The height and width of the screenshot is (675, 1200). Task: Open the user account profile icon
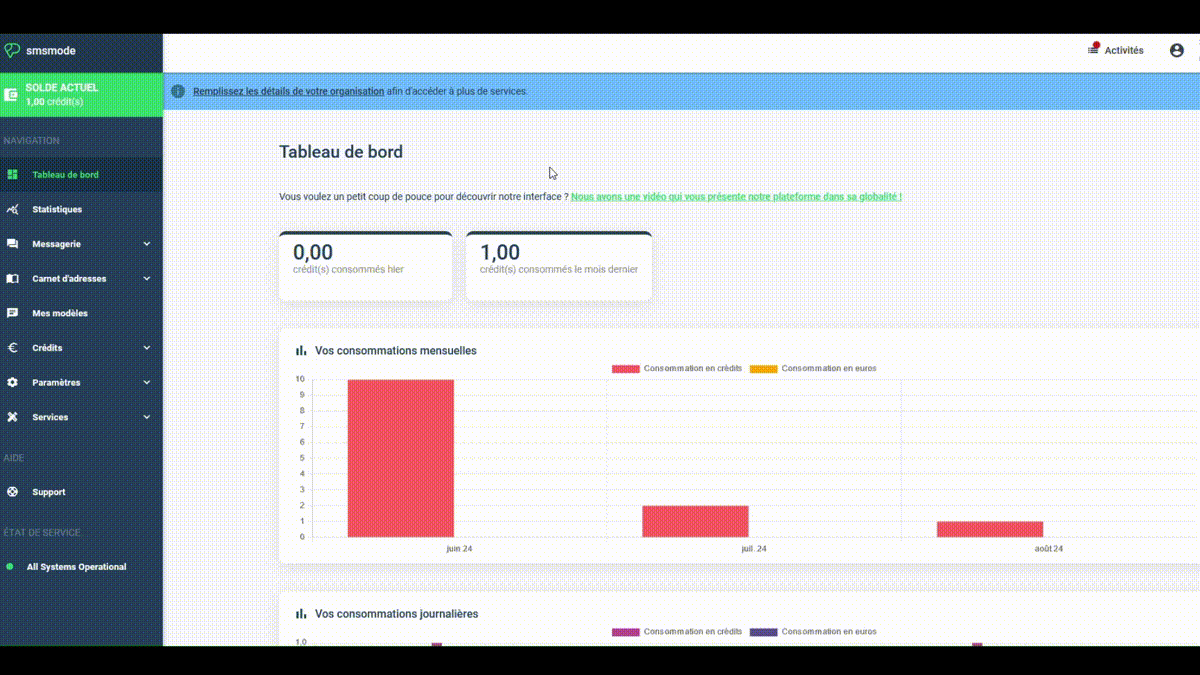pos(1176,50)
